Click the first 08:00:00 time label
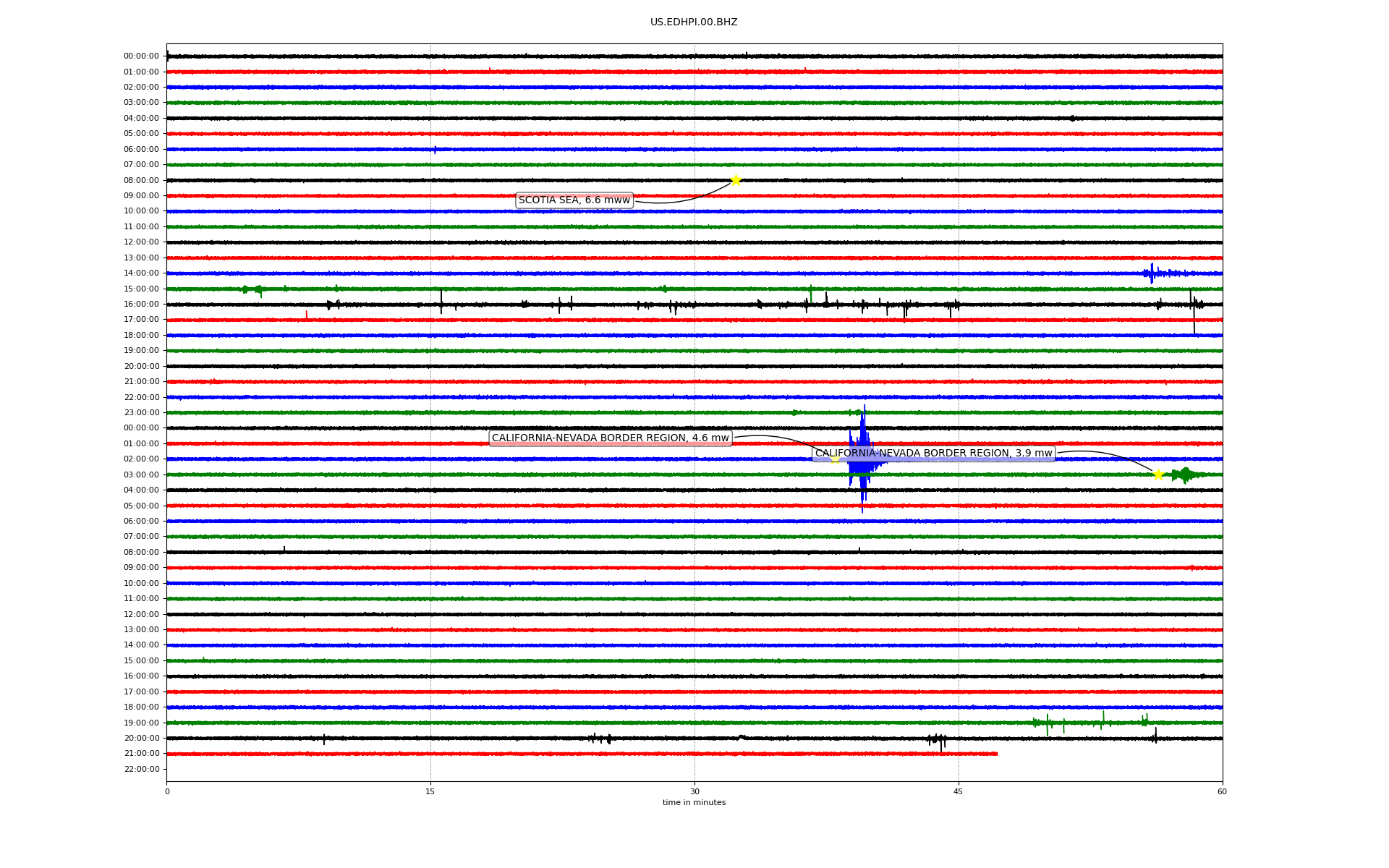1389x868 pixels. coord(141,180)
